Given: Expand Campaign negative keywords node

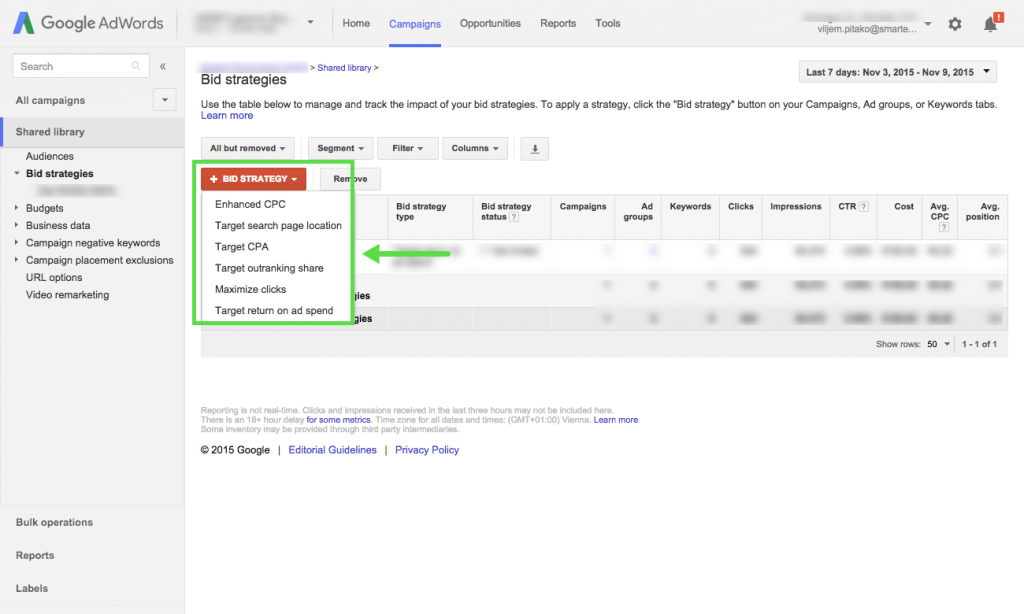Looking at the screenshot, I should 17,242.
